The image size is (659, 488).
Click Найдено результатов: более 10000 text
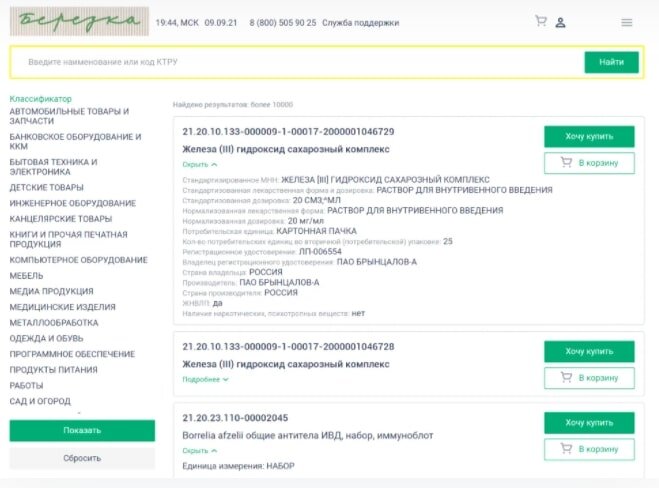click(233, 105)
